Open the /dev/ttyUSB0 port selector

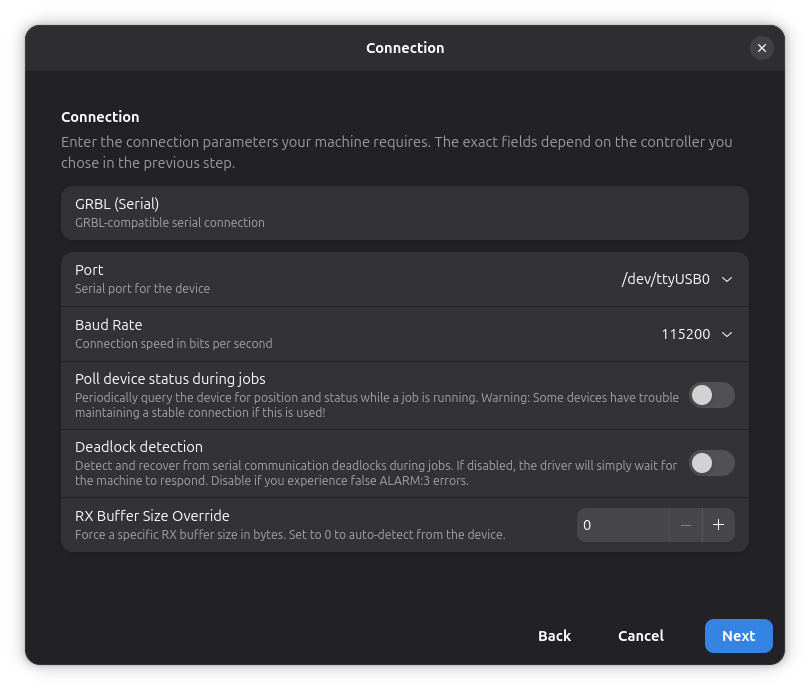coord(677,279)
